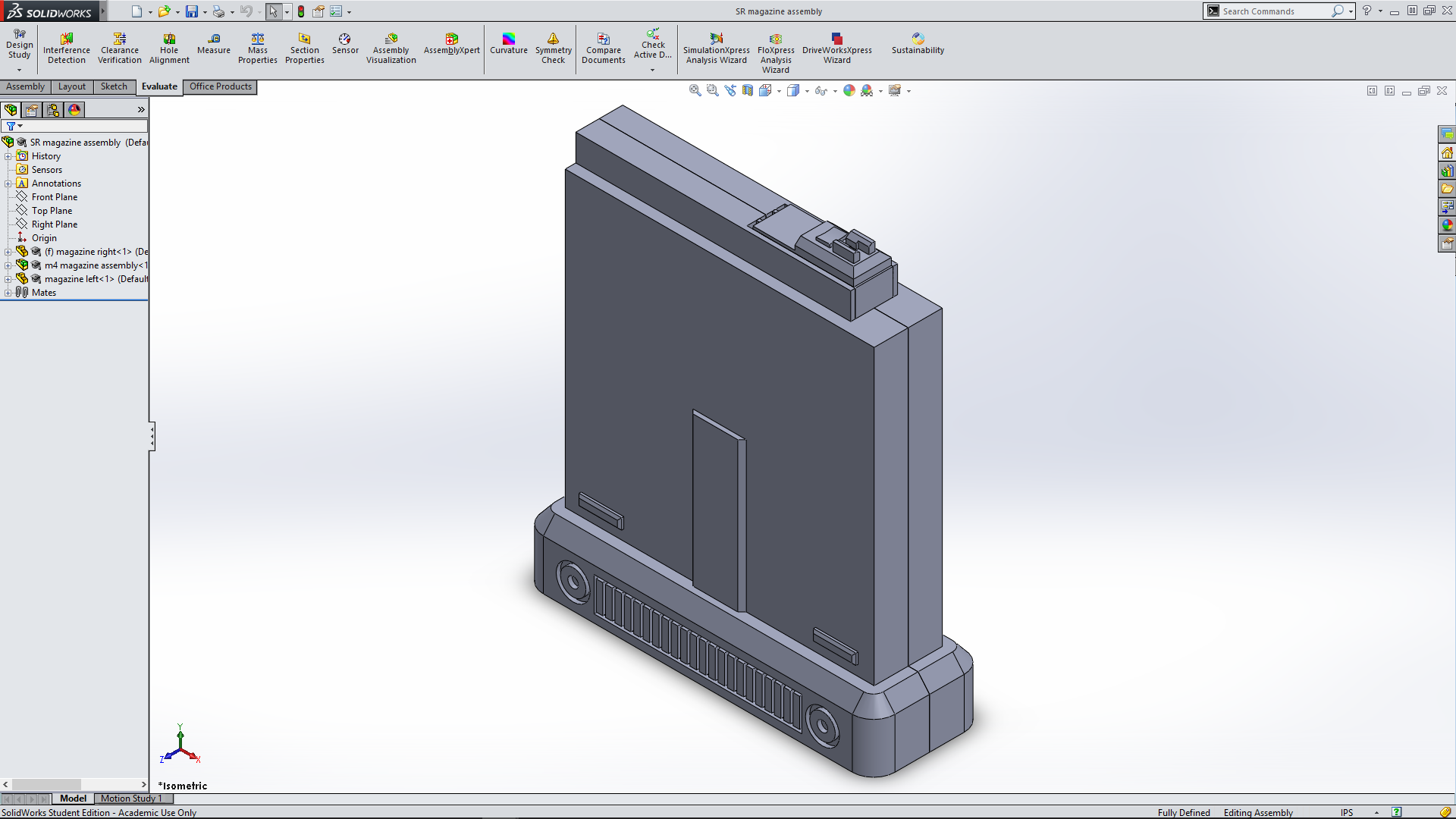Click Zoom to Fit in view toolbar
This screenshot has width=1456, height=819.
695,90
